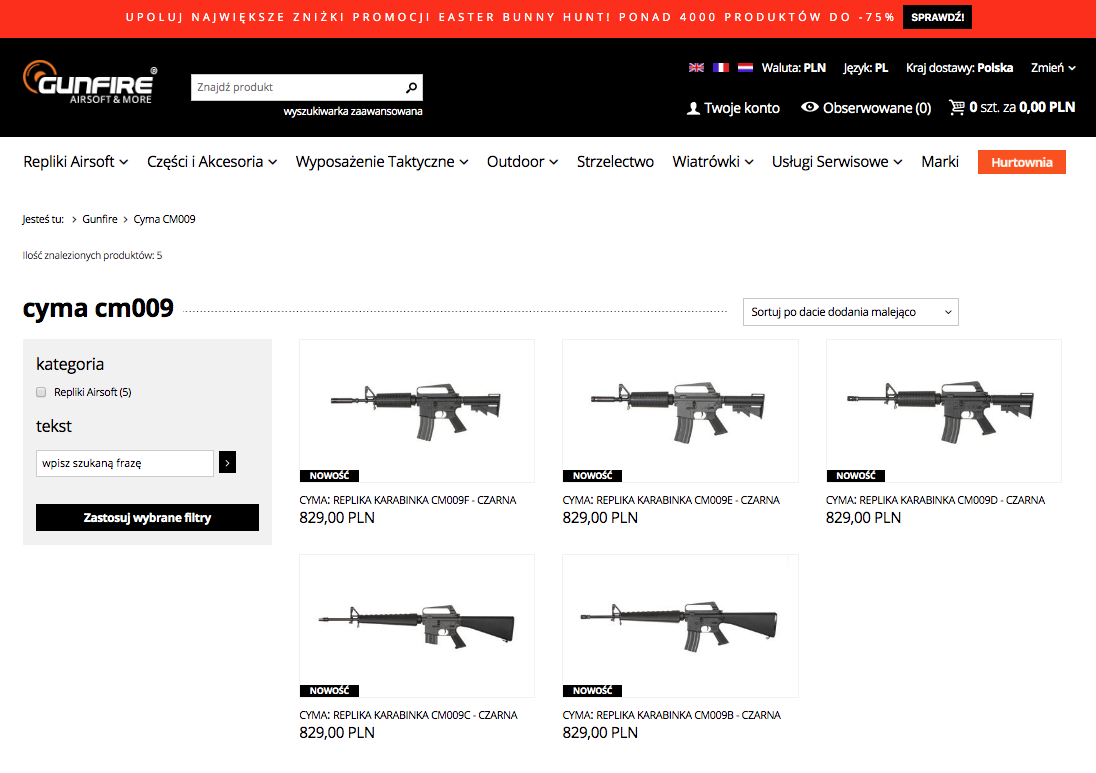Open the shopping cart icon
The height and width of the screenshot is (773, 1096).
957,107
